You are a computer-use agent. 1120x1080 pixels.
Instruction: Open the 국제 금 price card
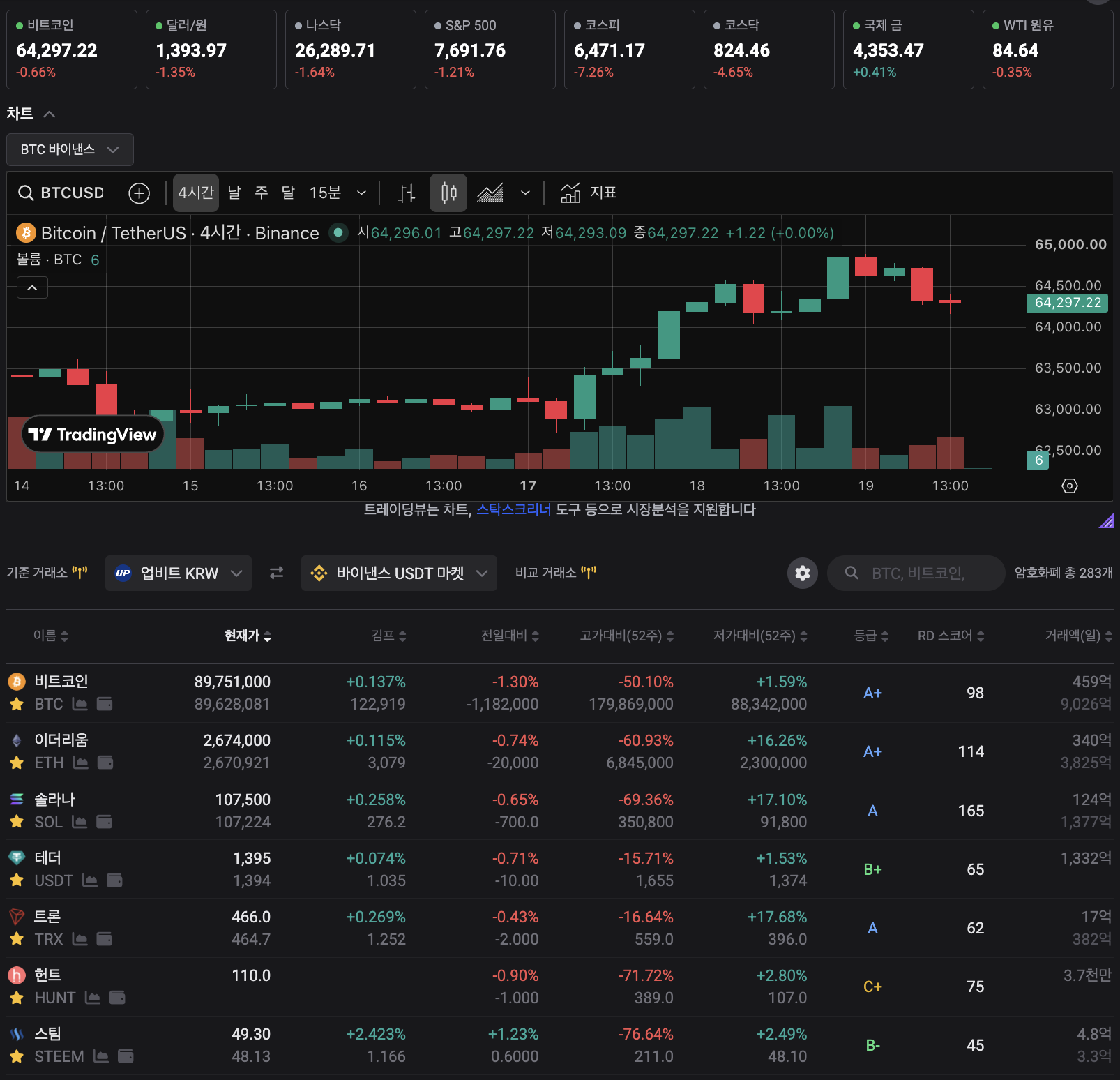tap(909, 50)
